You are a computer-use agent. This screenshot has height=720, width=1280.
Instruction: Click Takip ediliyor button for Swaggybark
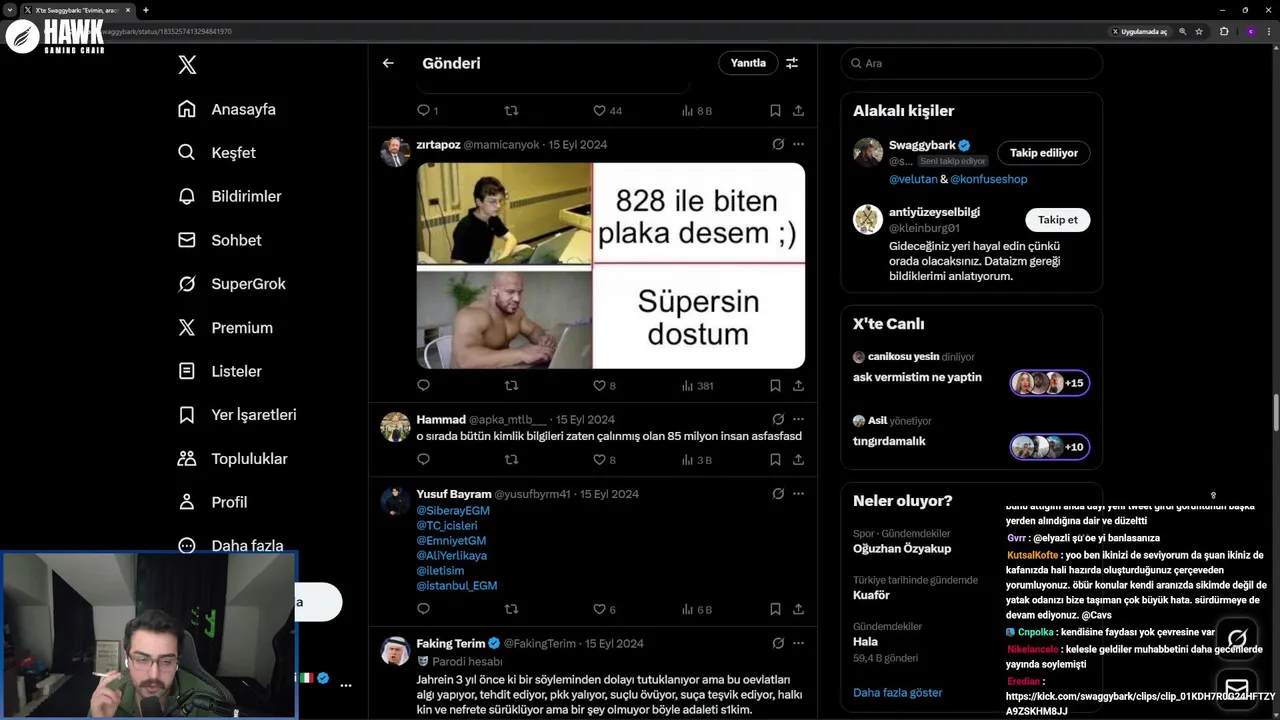coord(1043,153)
